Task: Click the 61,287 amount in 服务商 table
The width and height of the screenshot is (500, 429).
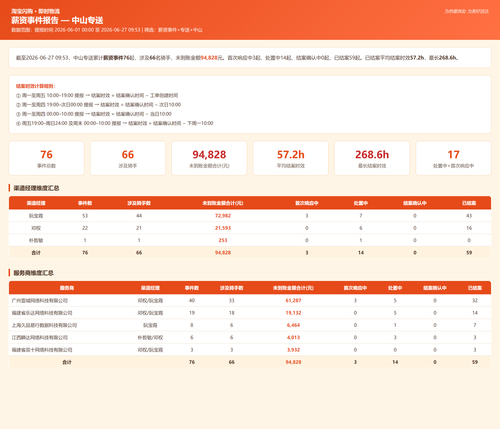Action: (x=293, y=301)
